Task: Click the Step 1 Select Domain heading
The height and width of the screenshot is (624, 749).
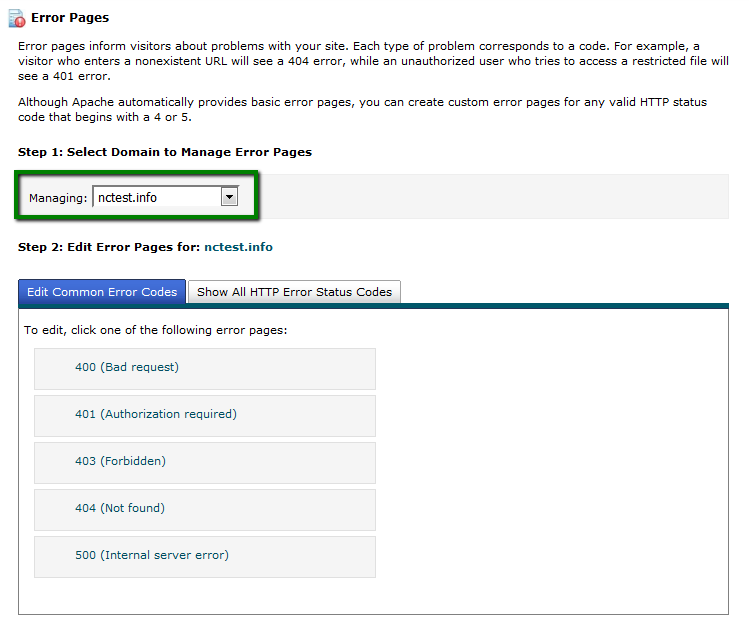Action: 165,152
